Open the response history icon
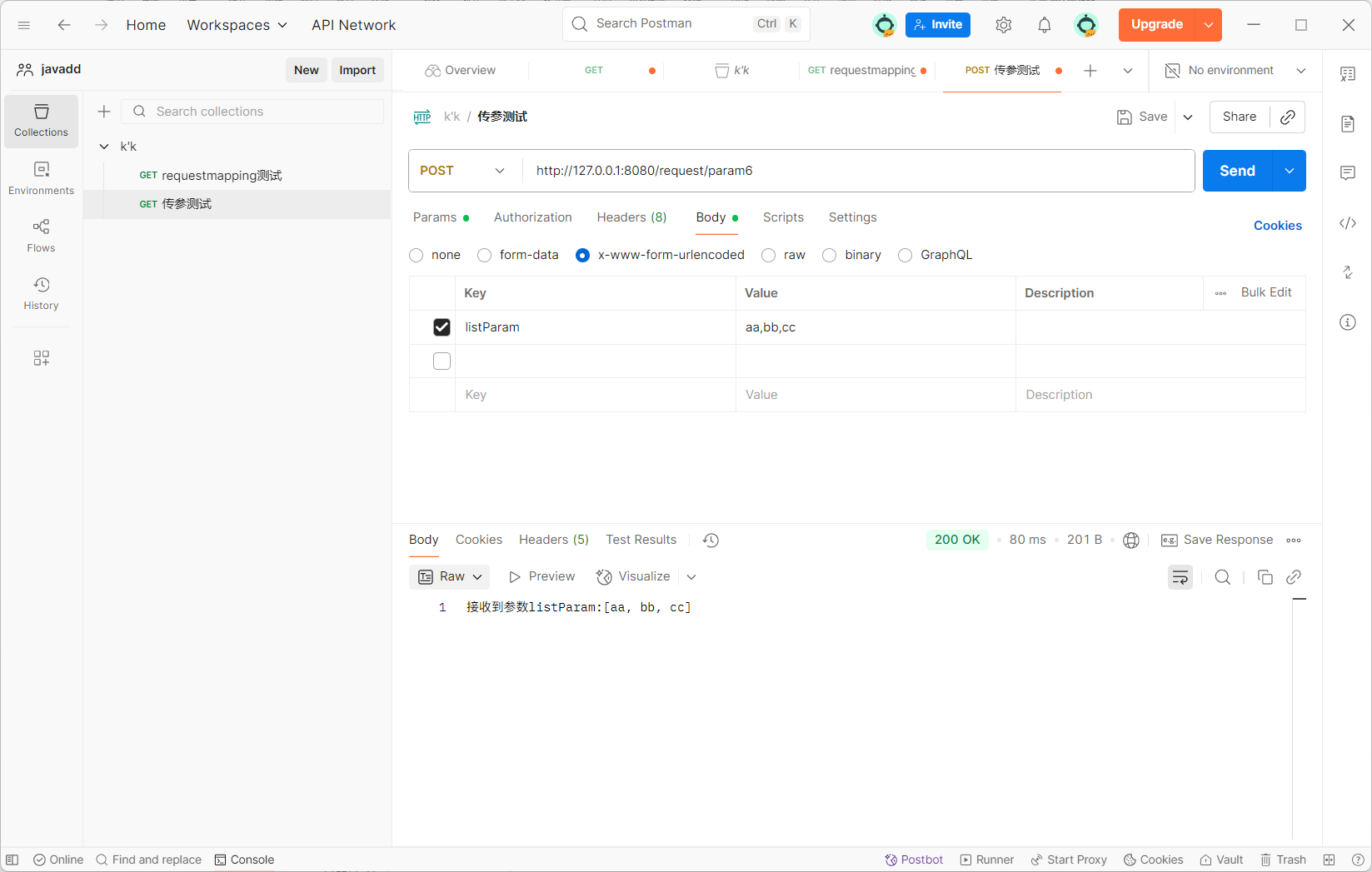The width and height of the screenshot is (1372, 872). (711, 541)
